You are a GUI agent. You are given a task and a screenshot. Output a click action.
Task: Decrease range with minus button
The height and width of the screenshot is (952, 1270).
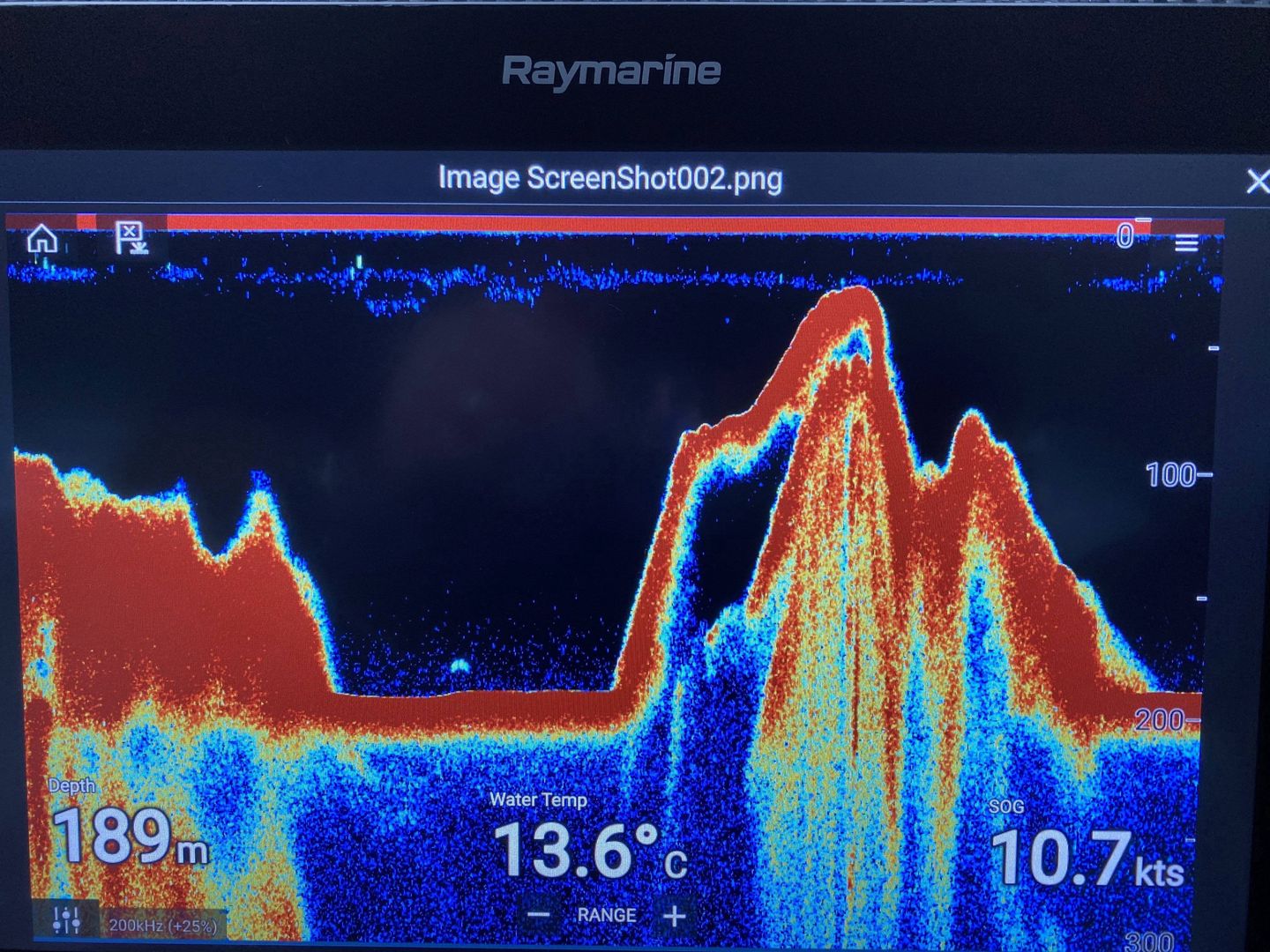(539, 915)
